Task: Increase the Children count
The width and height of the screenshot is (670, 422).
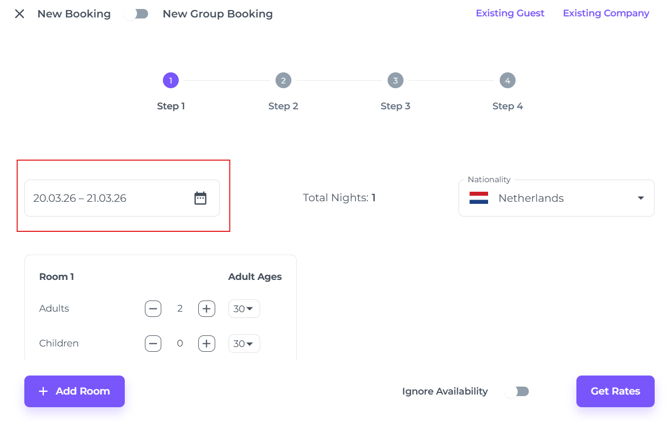Action: pos(206,343)
